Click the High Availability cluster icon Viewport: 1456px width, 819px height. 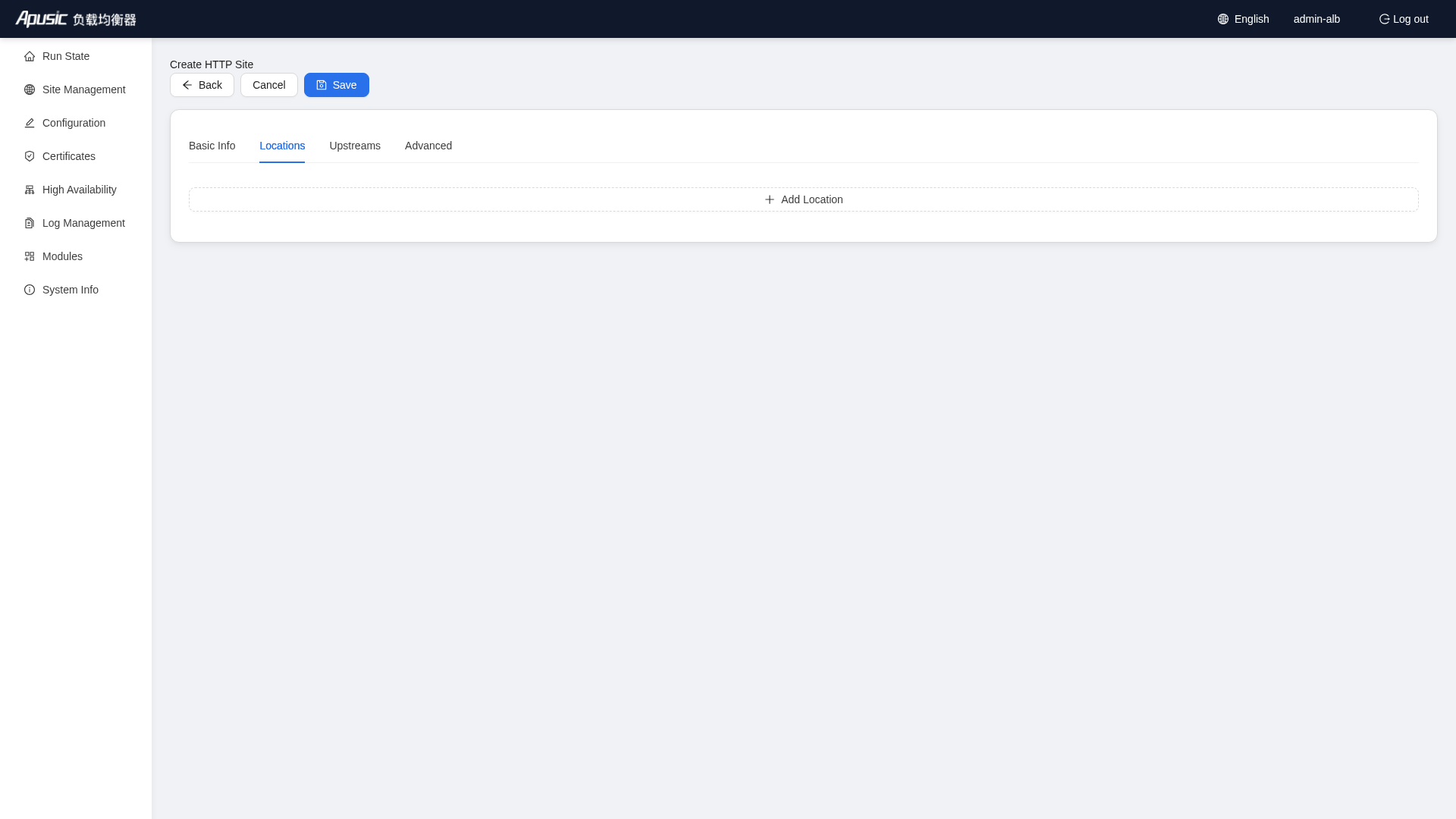coord(30,190)
